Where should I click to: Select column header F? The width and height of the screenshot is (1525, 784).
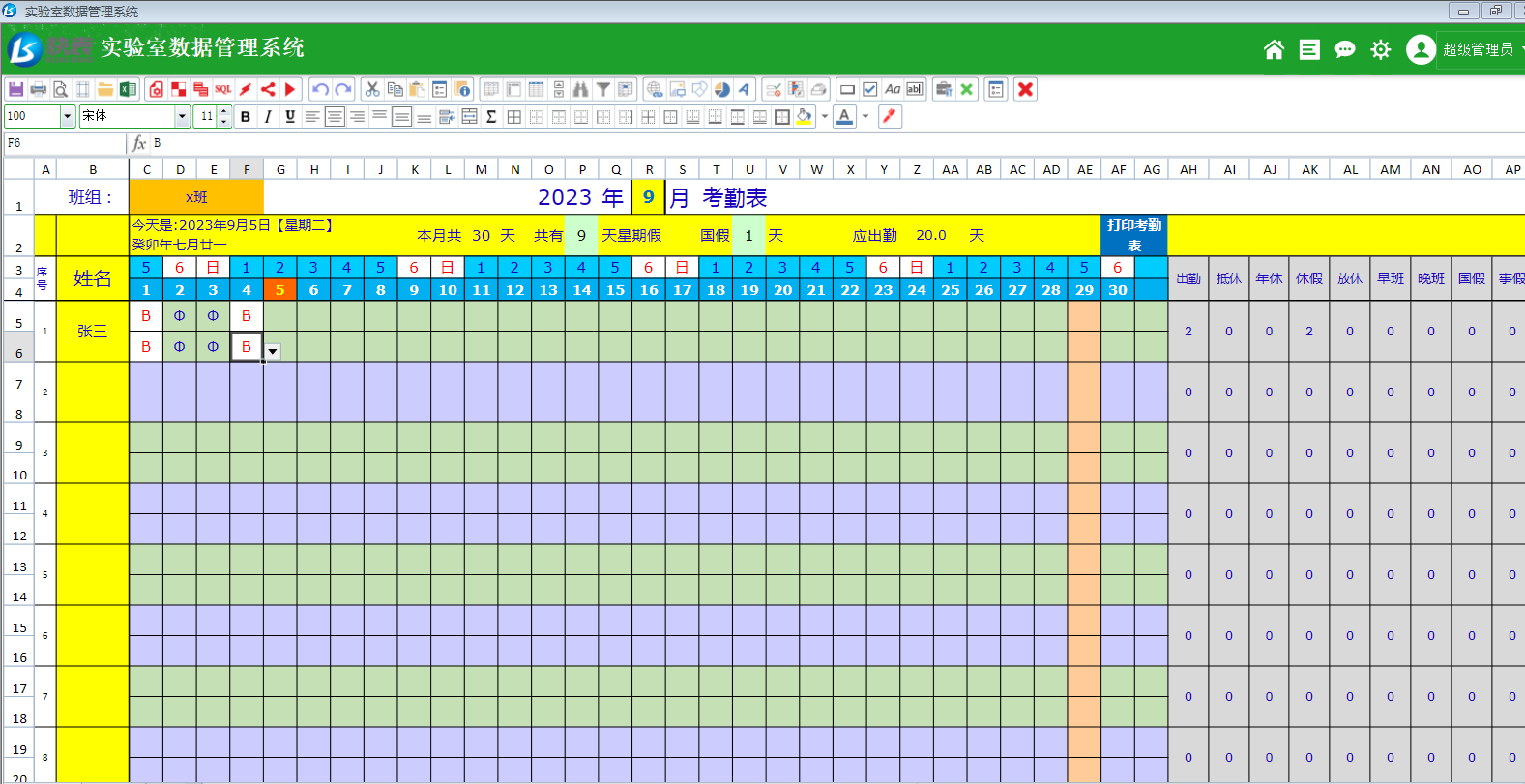247,169
